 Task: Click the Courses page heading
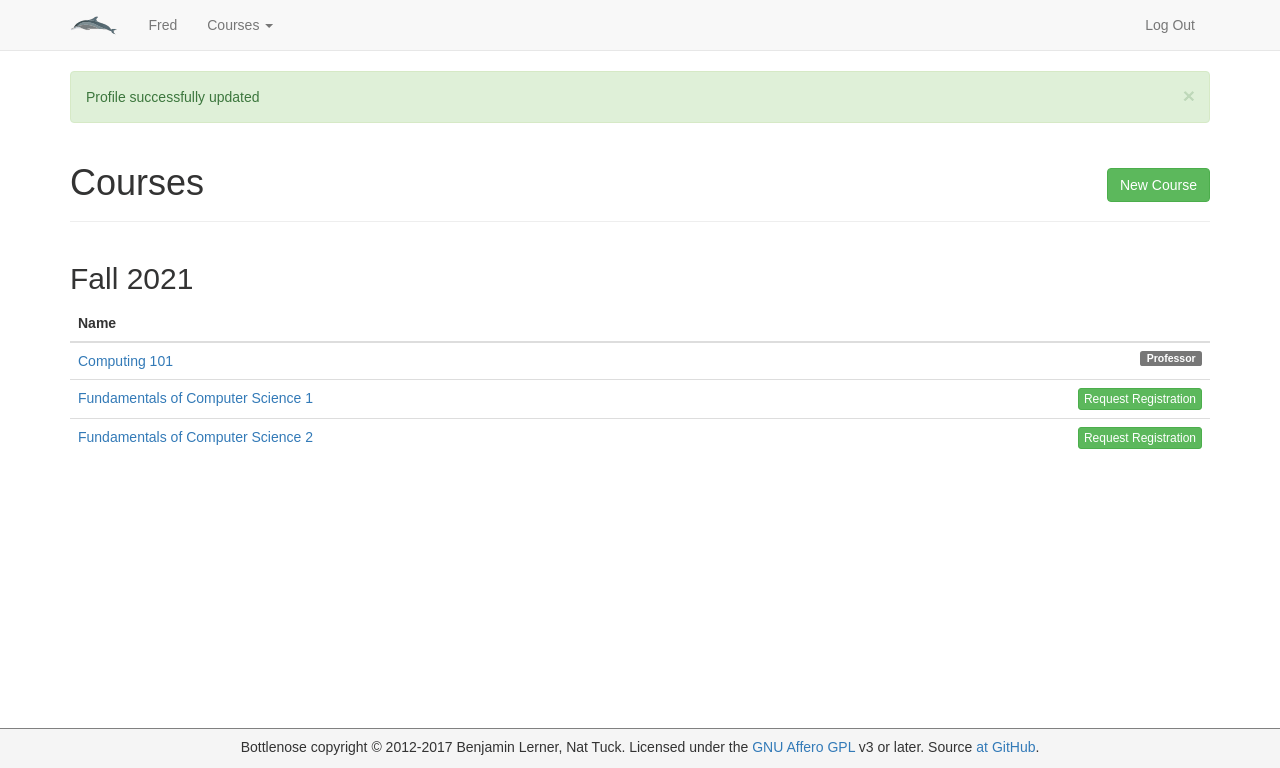click(137, 183)
